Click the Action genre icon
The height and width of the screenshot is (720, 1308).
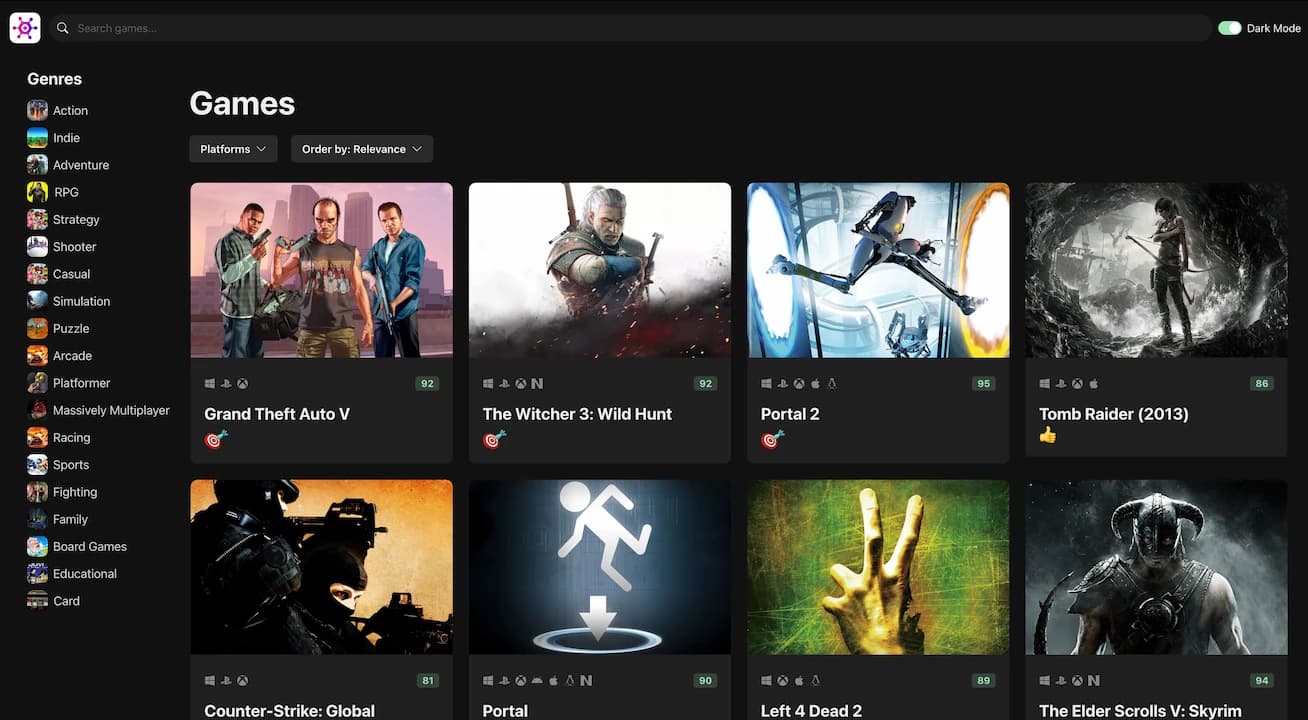[37, 110]
